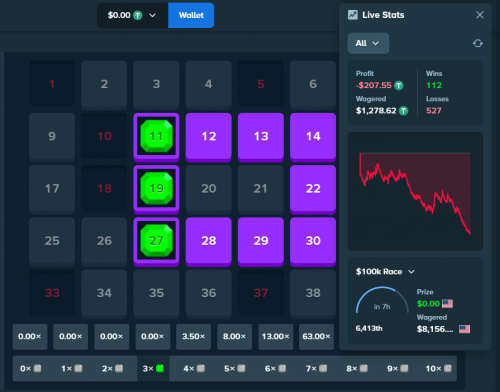
Task: Click the 6,413th race rank text
Action: coord(369,329)
